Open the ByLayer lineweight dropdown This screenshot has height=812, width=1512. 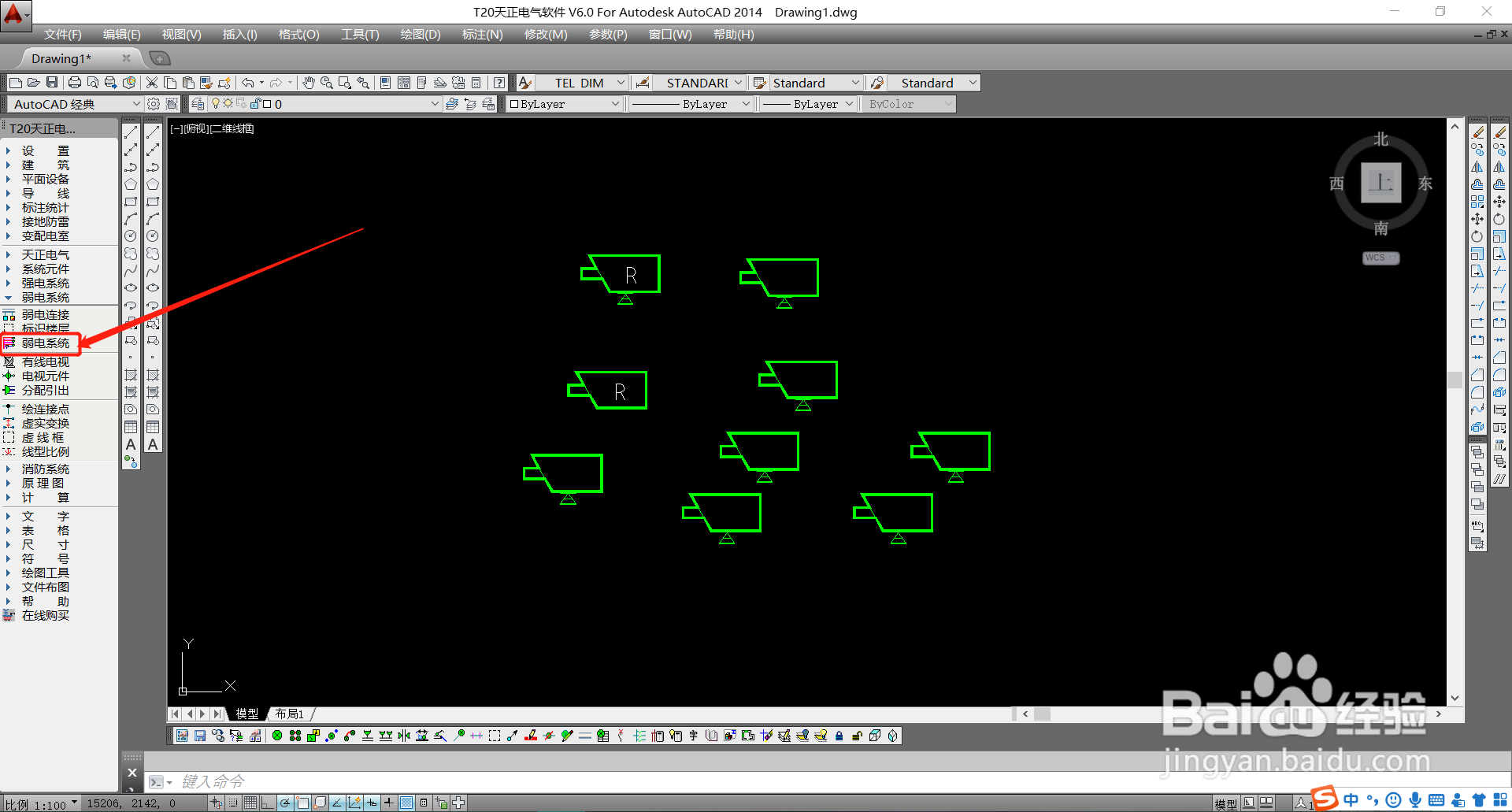pos(808,104)
